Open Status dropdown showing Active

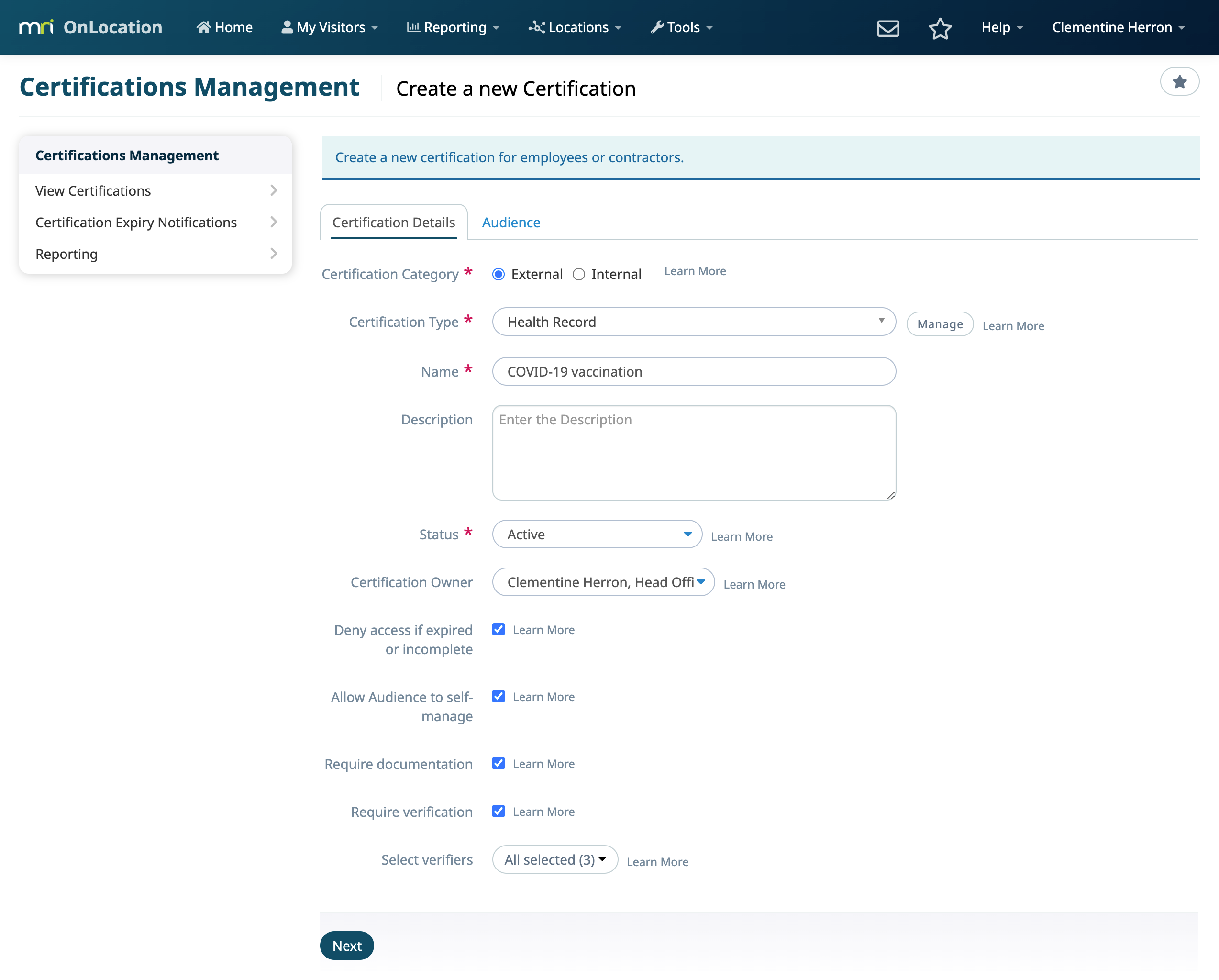coord(597,535)
